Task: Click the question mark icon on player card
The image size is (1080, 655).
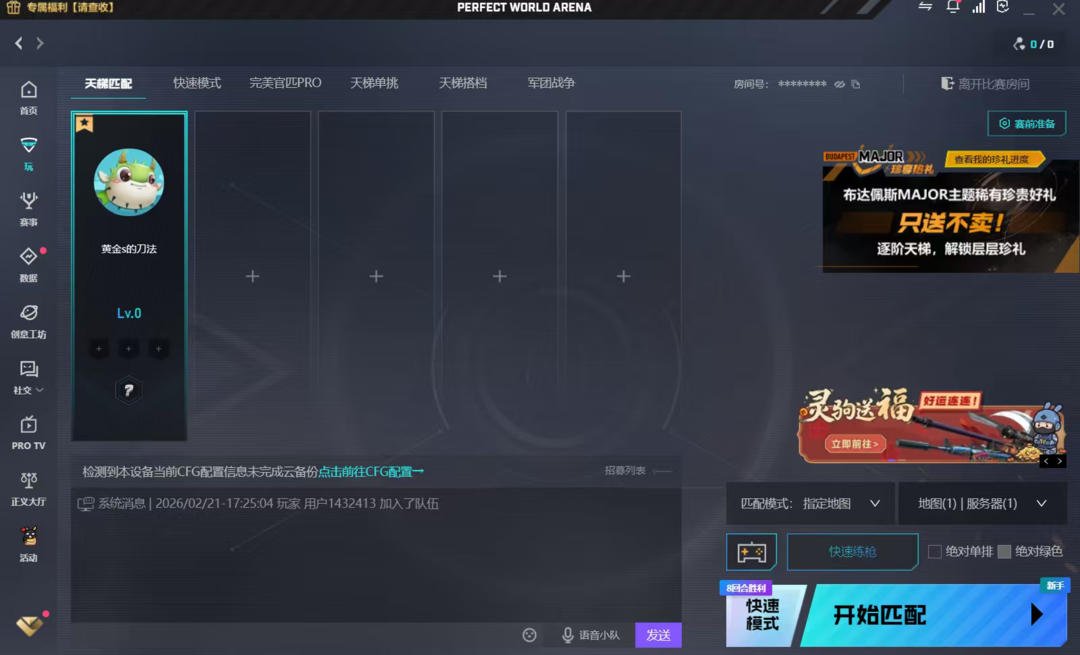Action: (128, 391)
